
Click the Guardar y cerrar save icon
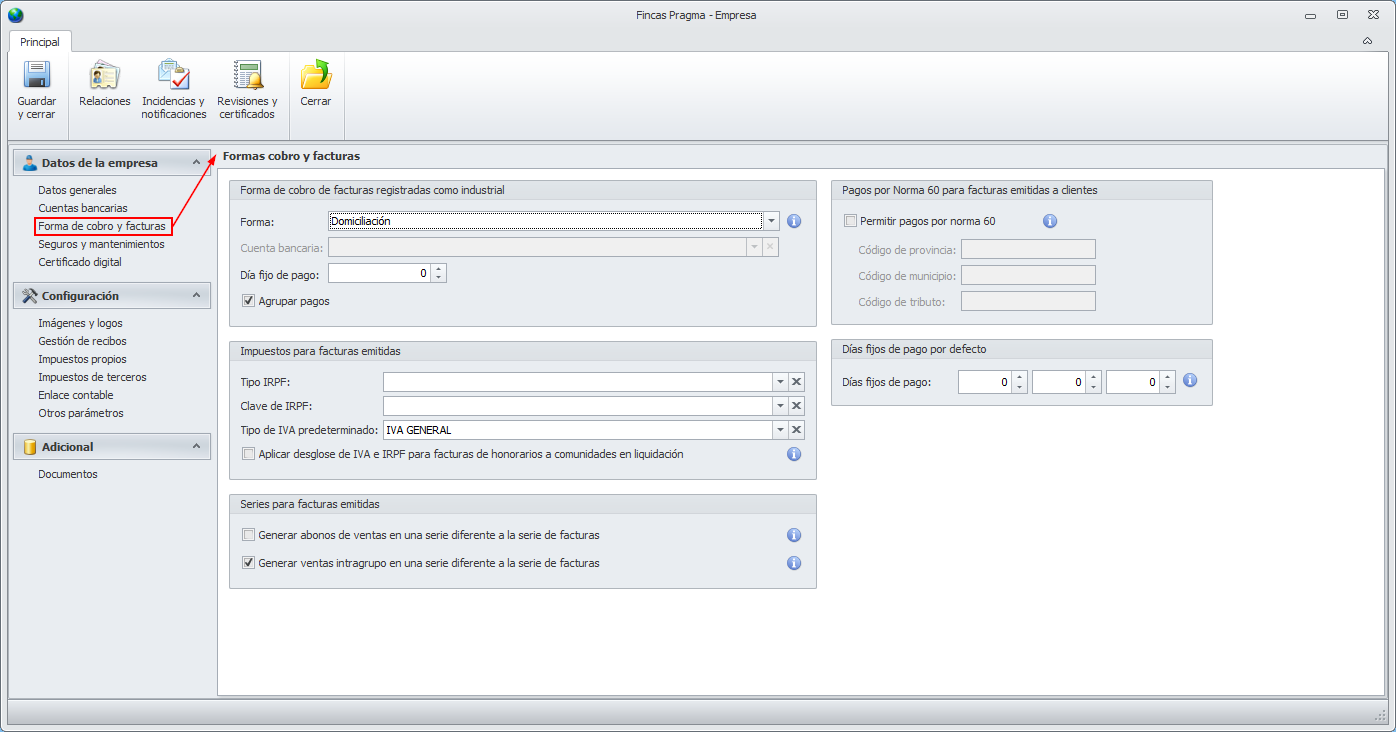pos(37,76)
